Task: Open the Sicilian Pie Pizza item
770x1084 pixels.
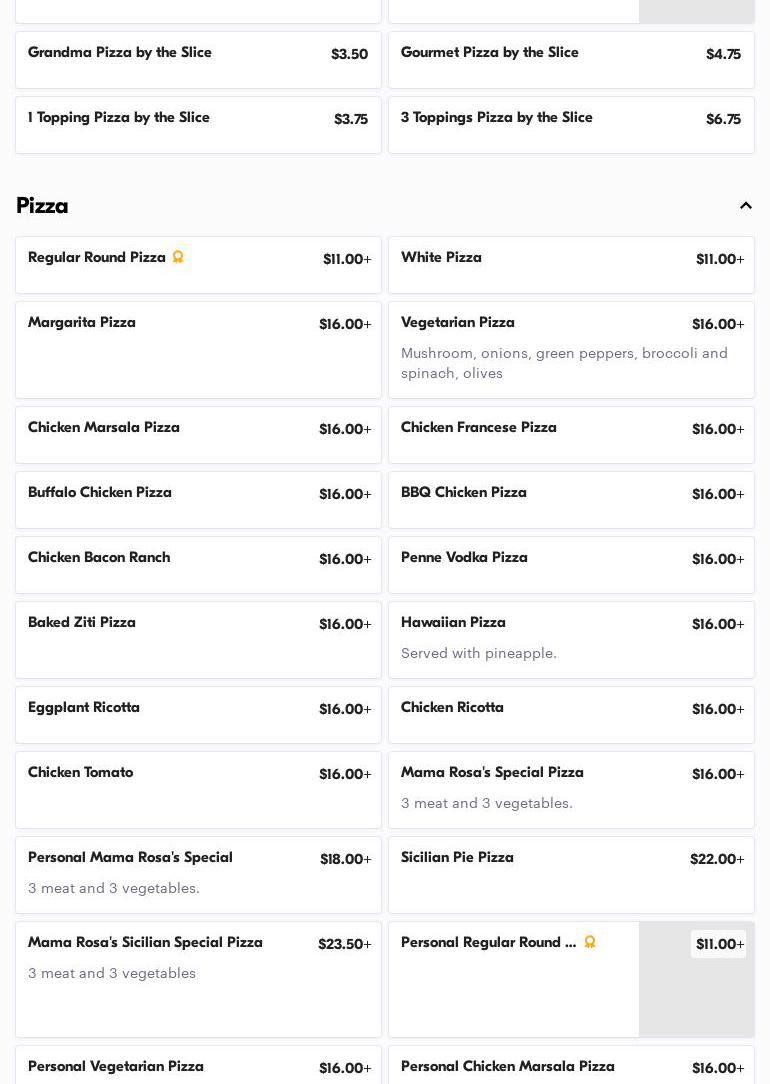Action: click(571, 875)
